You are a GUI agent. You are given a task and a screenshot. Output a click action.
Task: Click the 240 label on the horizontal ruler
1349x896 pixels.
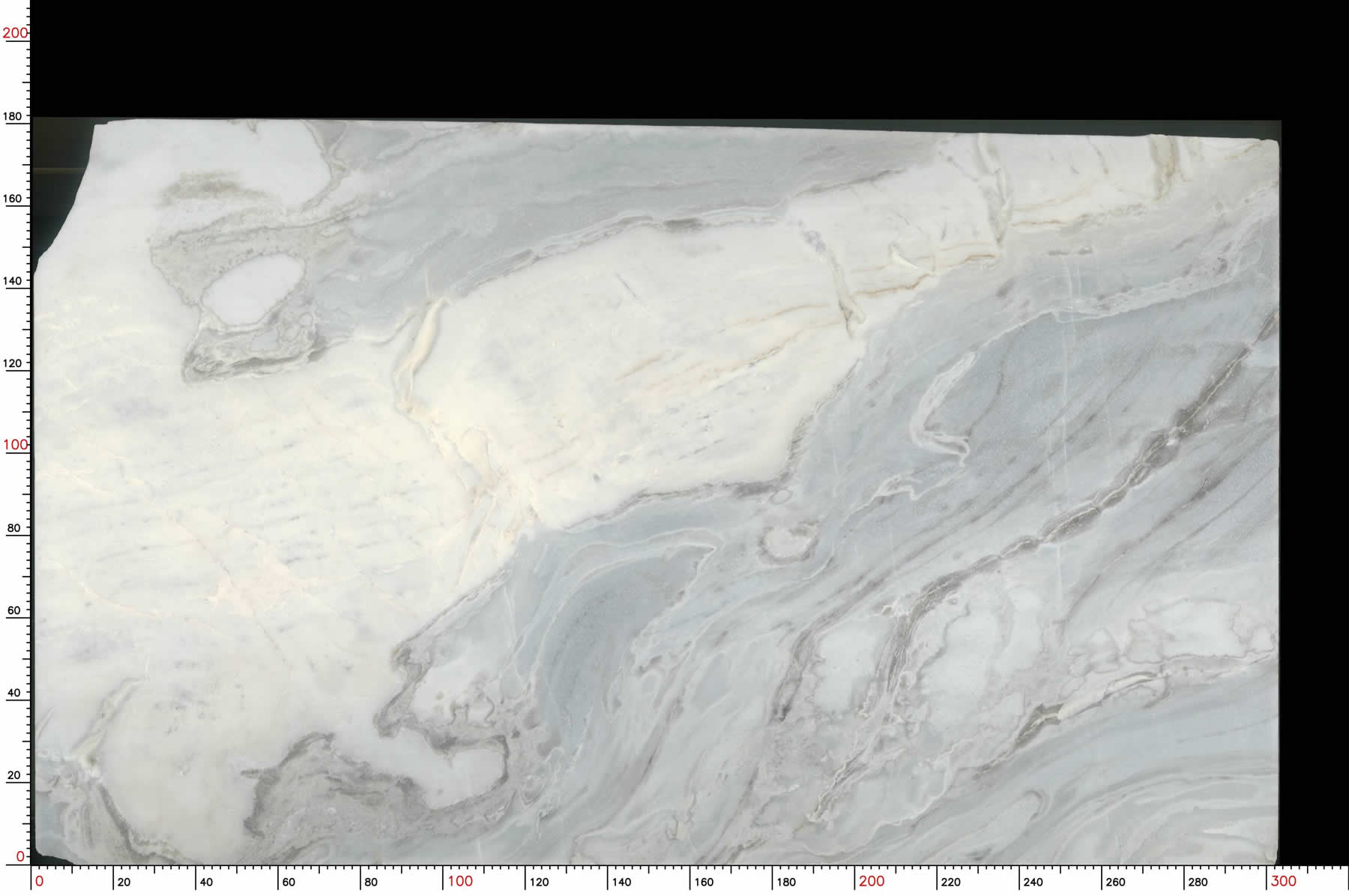1033,883
